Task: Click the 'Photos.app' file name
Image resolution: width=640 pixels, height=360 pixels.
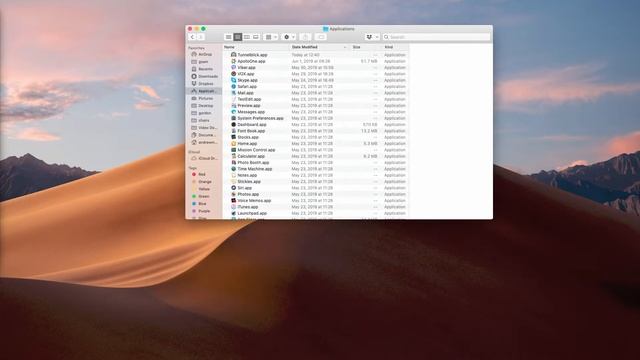Action: click(248, 194)
